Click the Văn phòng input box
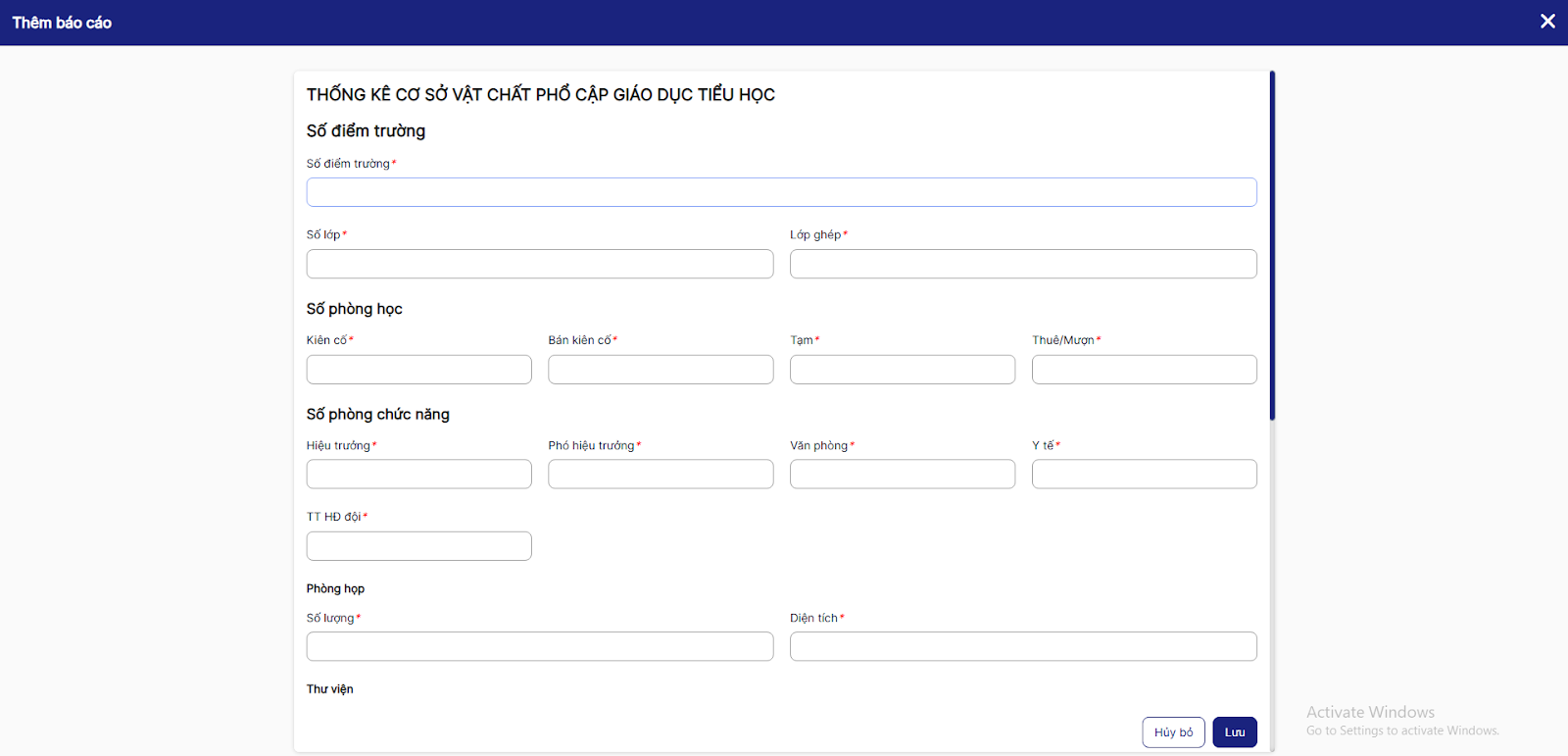The image size is (1568, 756). 902,475
